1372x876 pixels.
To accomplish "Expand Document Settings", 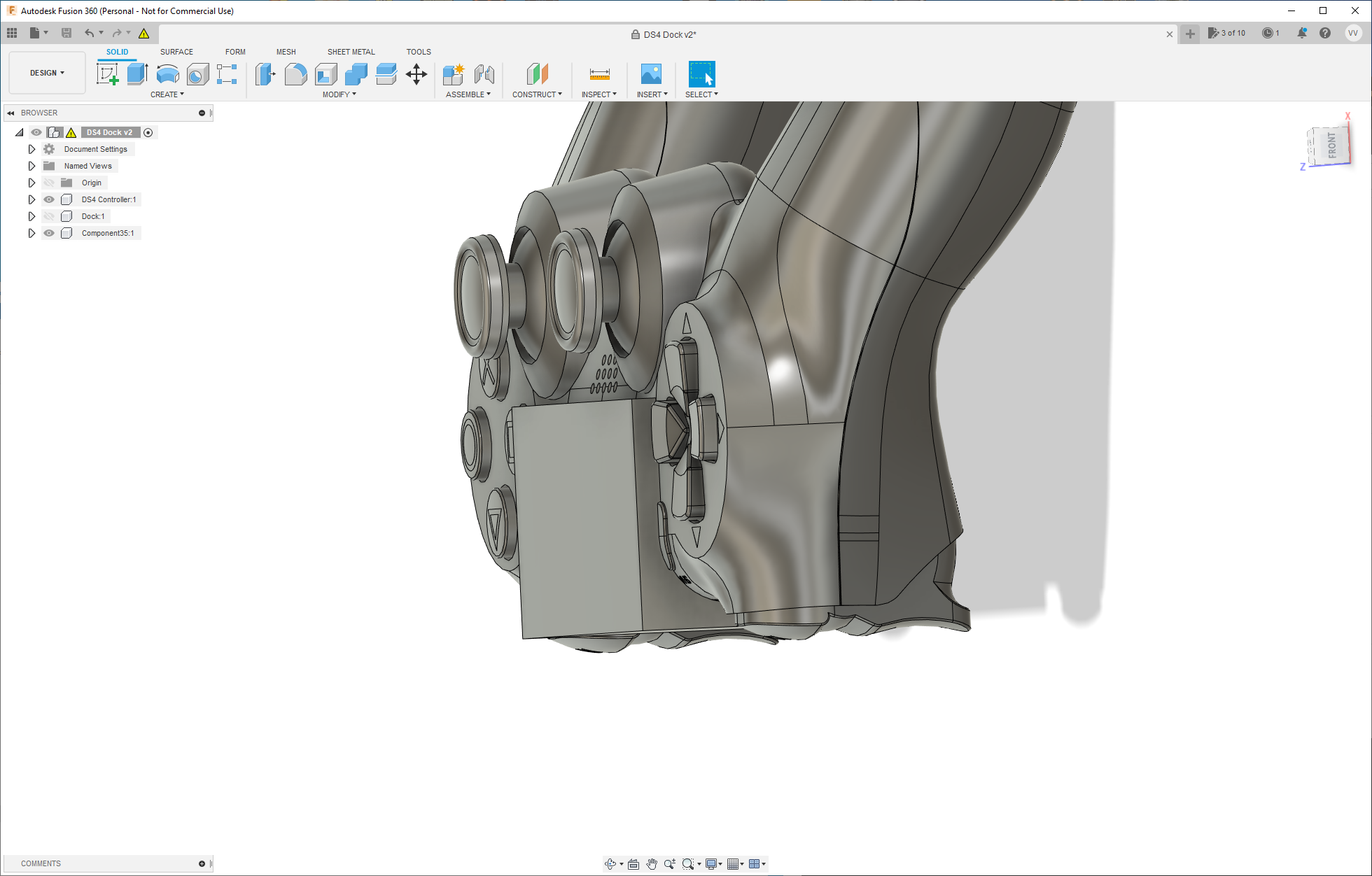I will (31, 149).
